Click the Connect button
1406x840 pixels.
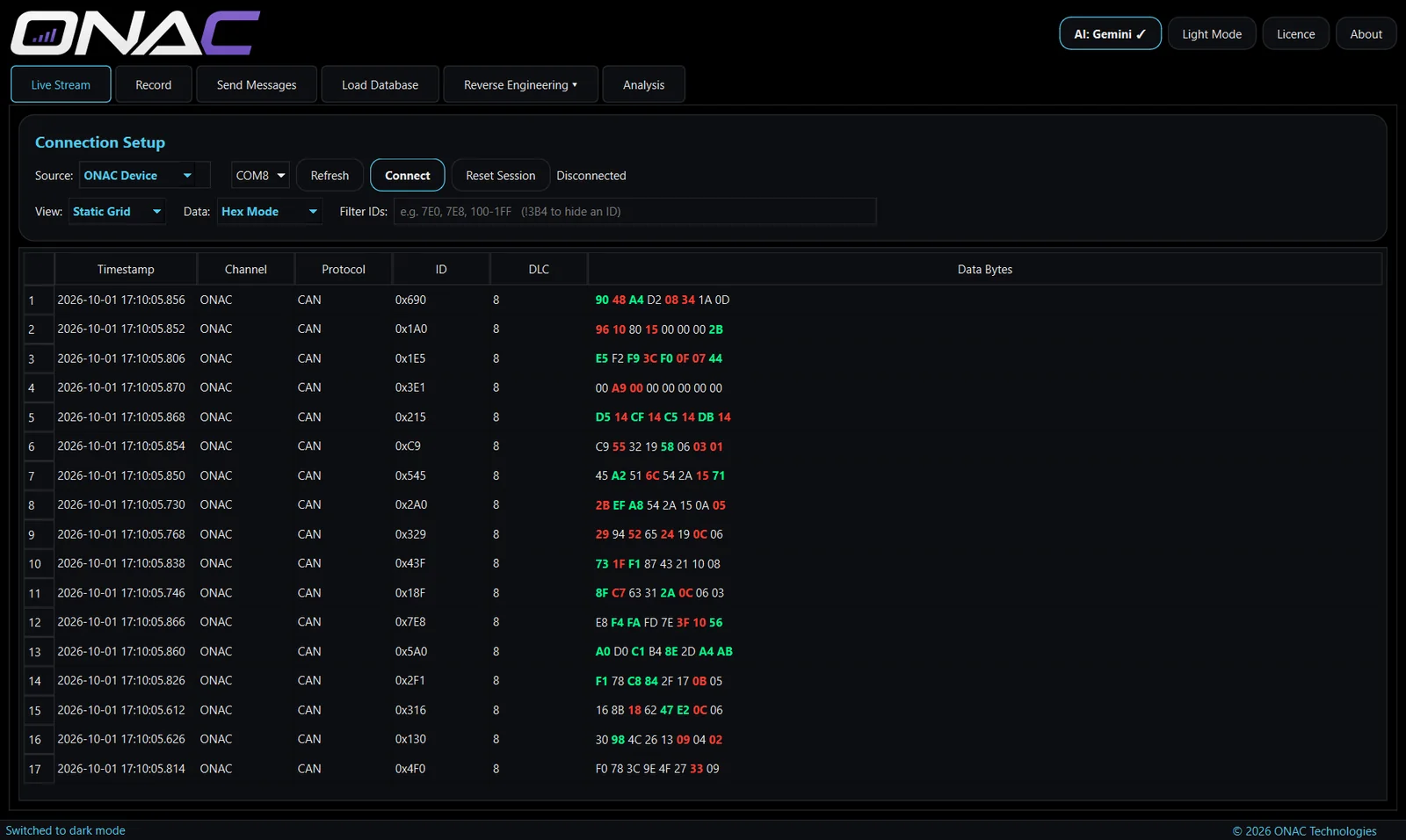pyautogui.click(x=408, y=176)
